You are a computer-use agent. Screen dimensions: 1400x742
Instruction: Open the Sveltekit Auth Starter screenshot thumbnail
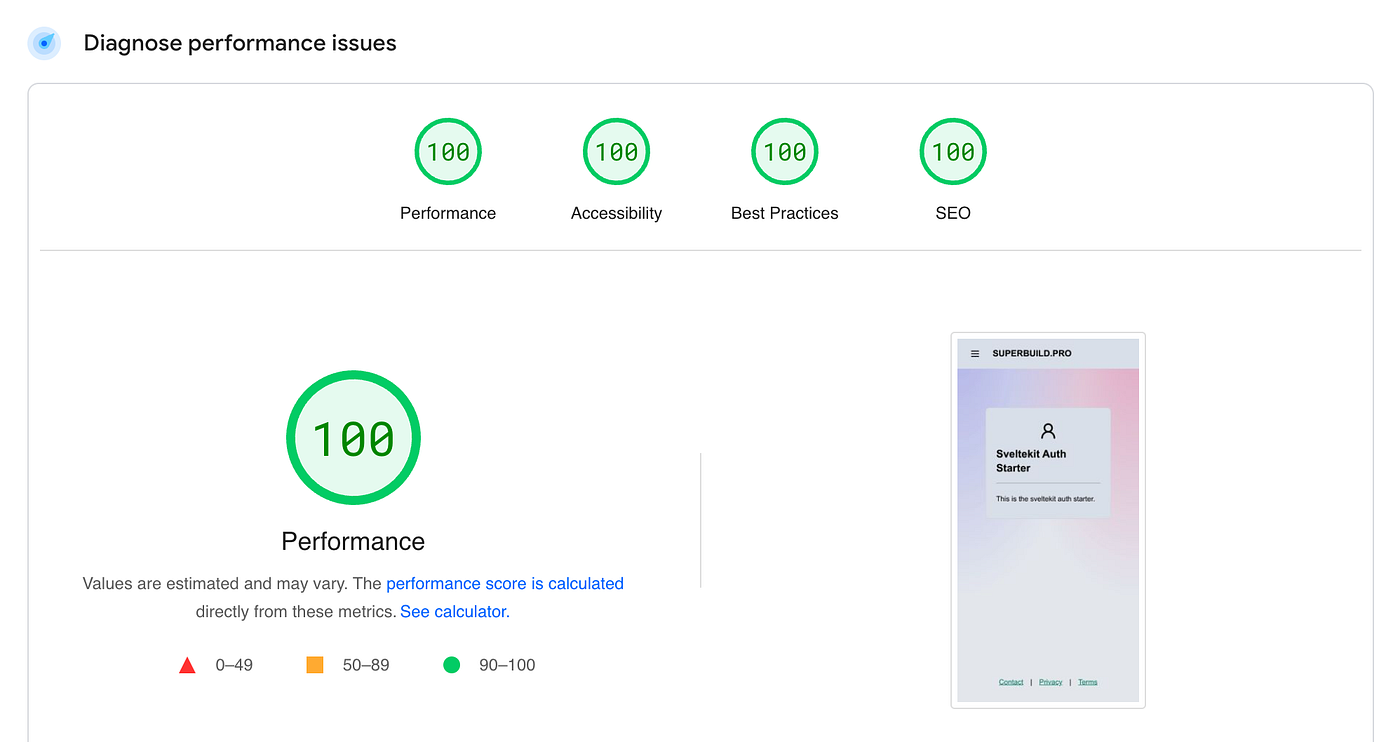[x=1048, y=520]
